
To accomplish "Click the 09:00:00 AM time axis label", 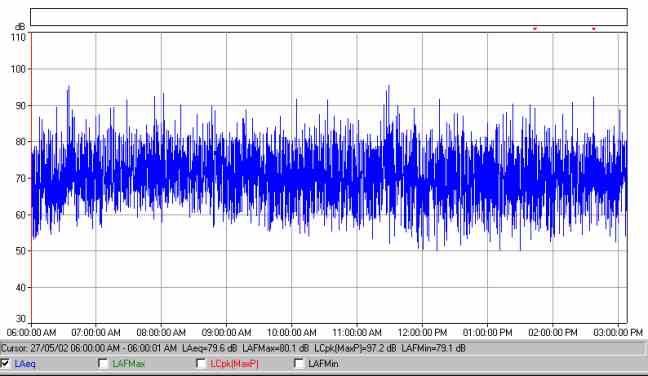I will 226,332.
